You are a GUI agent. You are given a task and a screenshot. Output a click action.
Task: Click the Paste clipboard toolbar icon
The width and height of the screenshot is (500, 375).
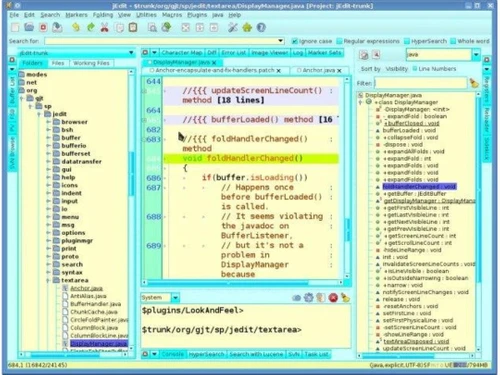tap(133, 27)
